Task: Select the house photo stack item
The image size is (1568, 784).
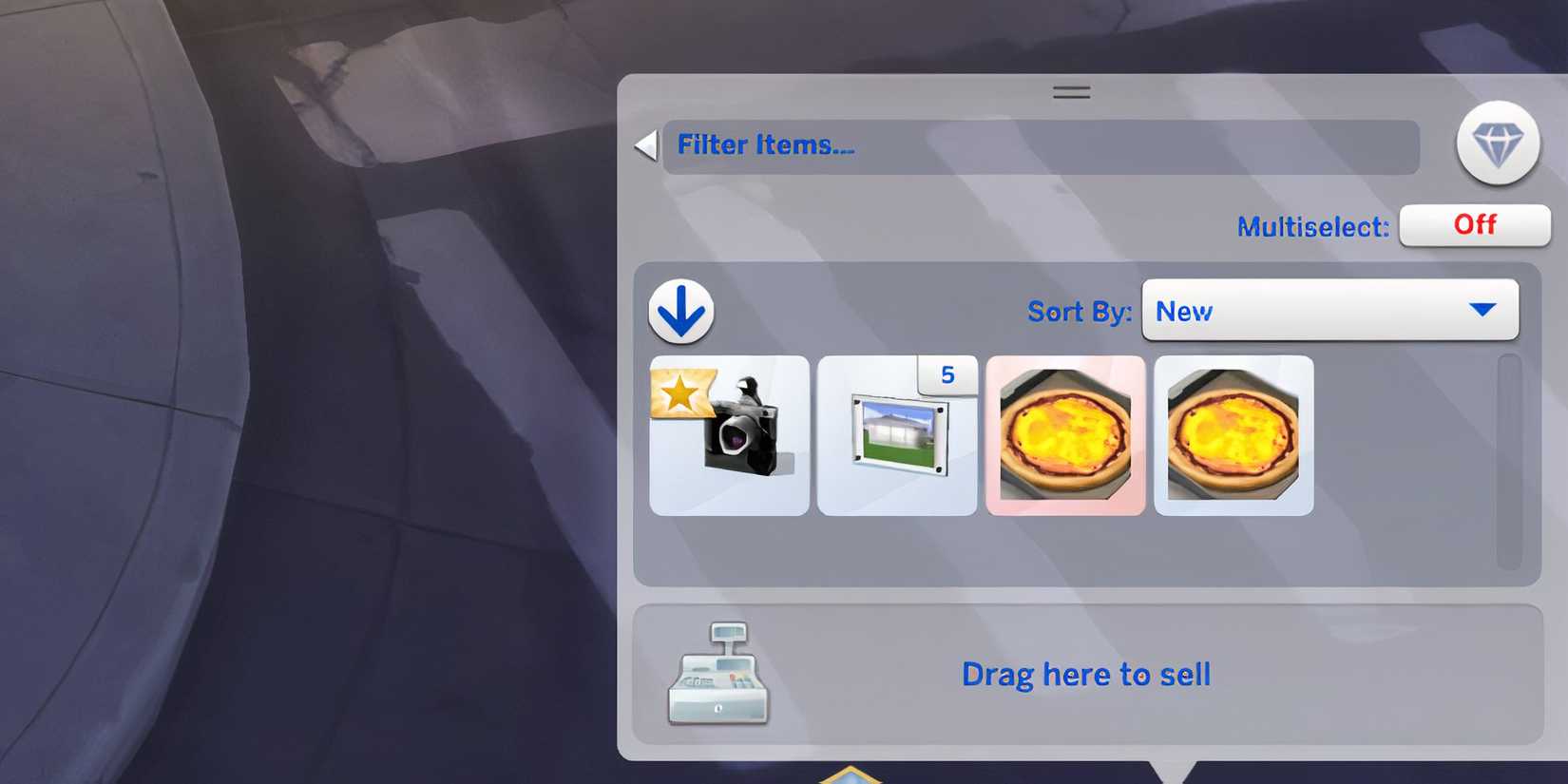Action: 897,436
